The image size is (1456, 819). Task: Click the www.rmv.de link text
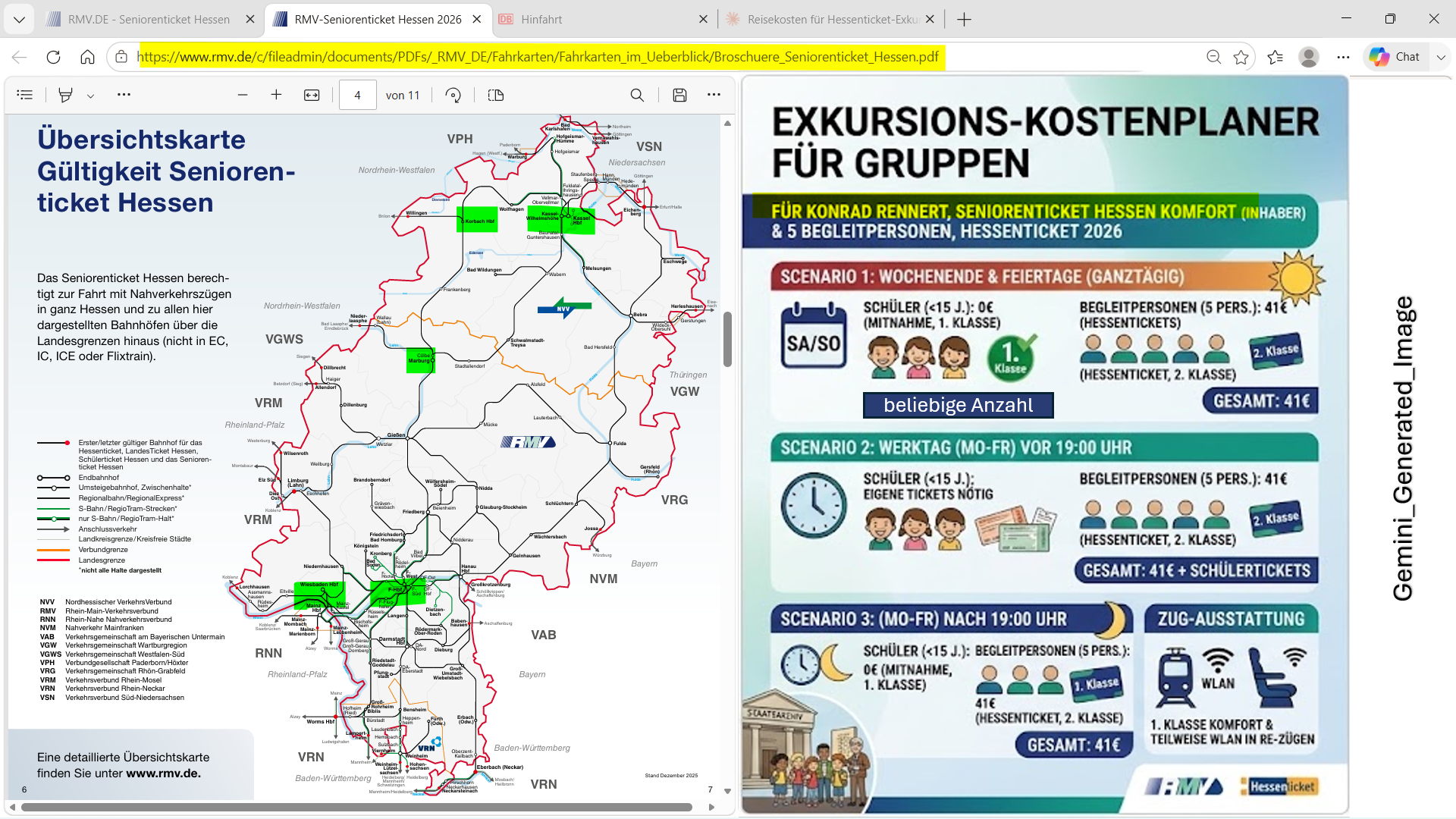tap(163, 773)
